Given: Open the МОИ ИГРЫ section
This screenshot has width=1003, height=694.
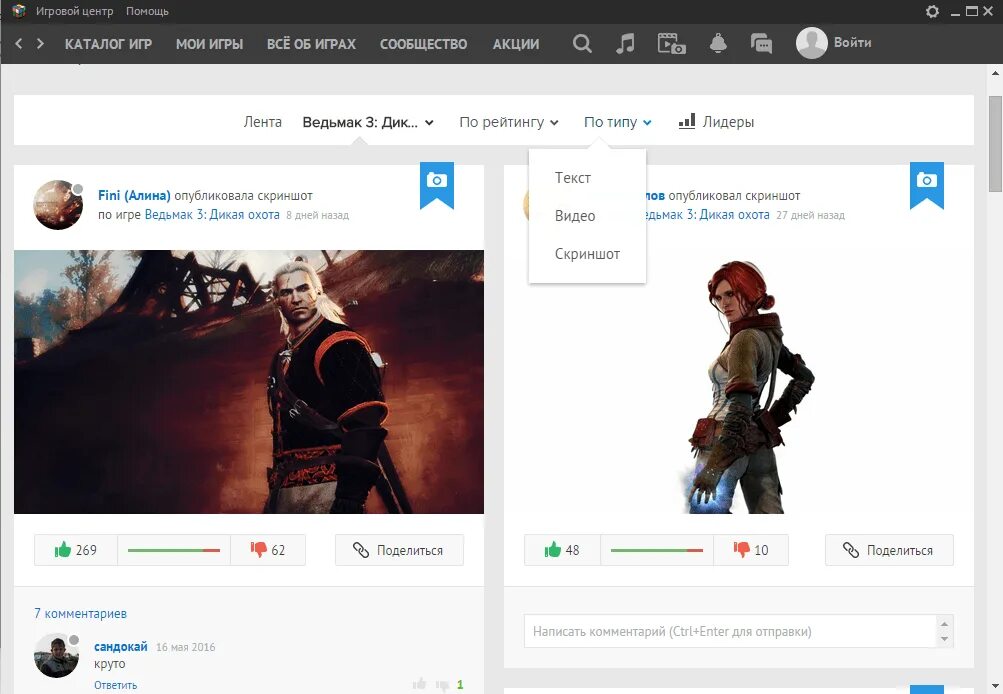Looking at the screenshot, I should click(209, 44).
